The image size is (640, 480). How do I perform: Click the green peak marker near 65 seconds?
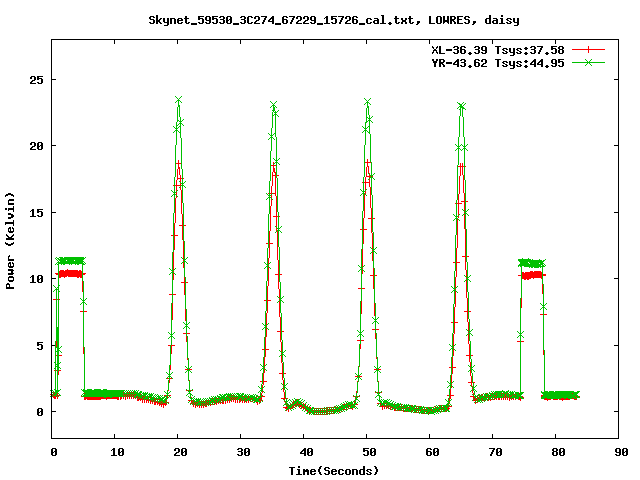[462, 106]
